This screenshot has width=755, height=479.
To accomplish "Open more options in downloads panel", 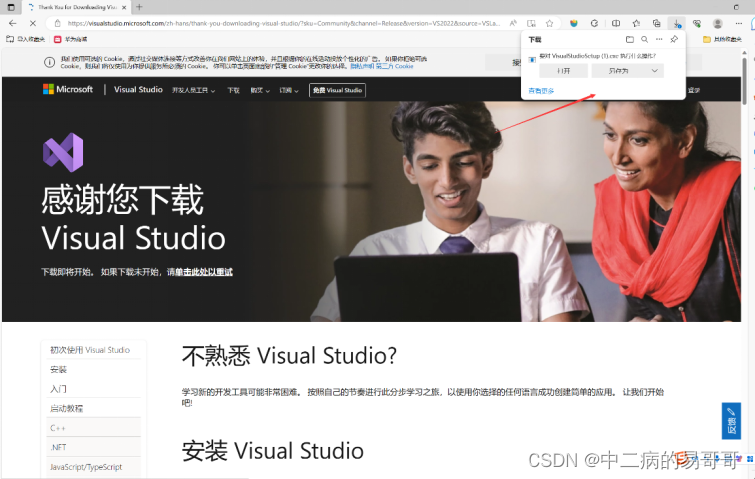I will 659,39.
